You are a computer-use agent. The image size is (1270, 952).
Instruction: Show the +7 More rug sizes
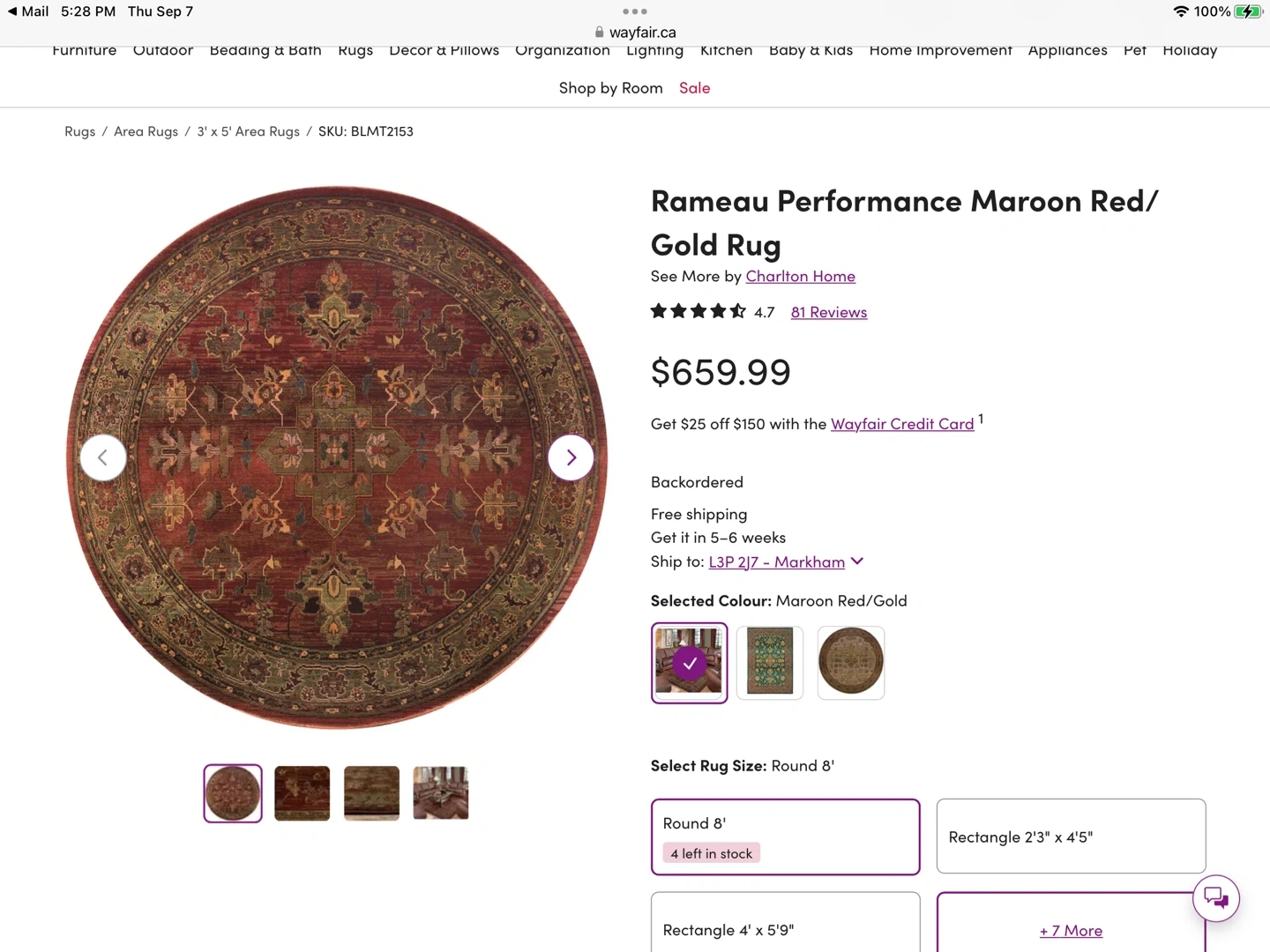click(1071, 930)
